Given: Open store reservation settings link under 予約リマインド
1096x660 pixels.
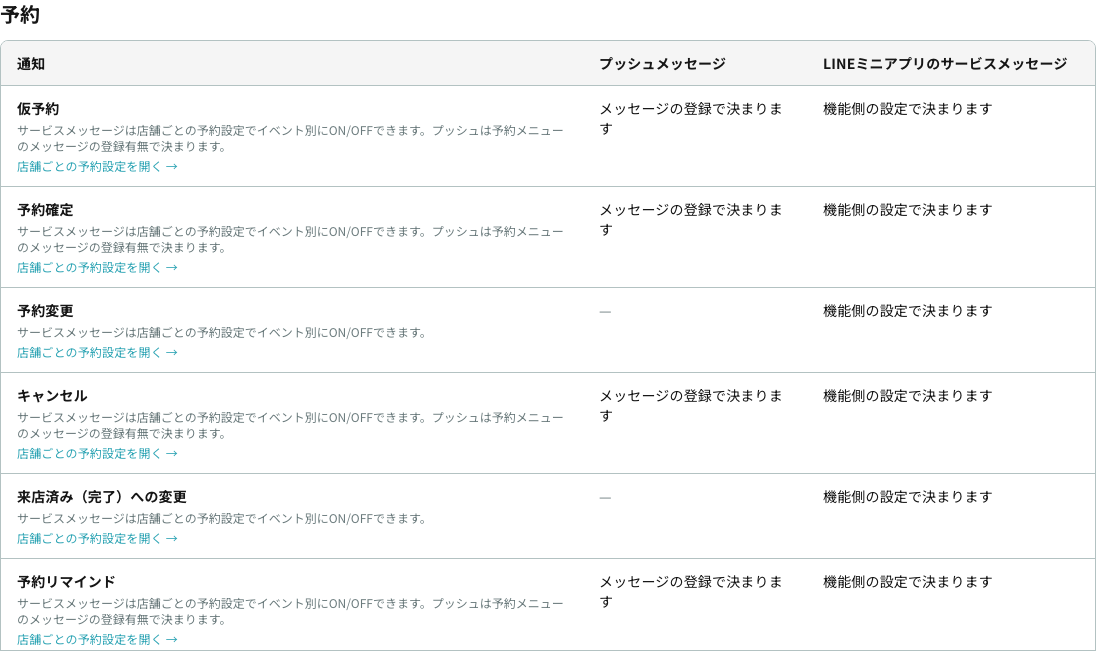Looking at the screenshot, I should pyautogui.click(x=97, y=639).
